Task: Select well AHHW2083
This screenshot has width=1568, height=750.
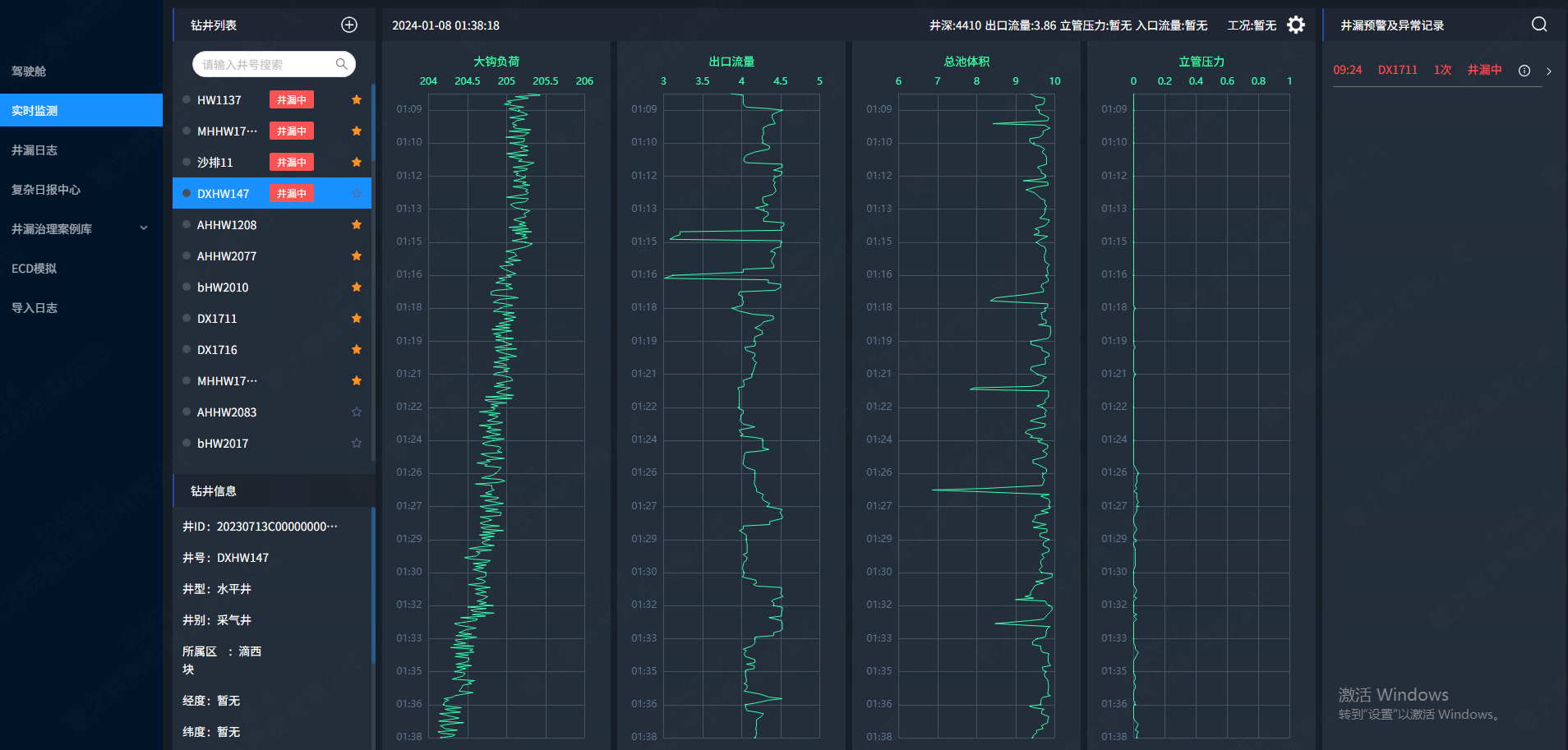Action: point(272,412)
